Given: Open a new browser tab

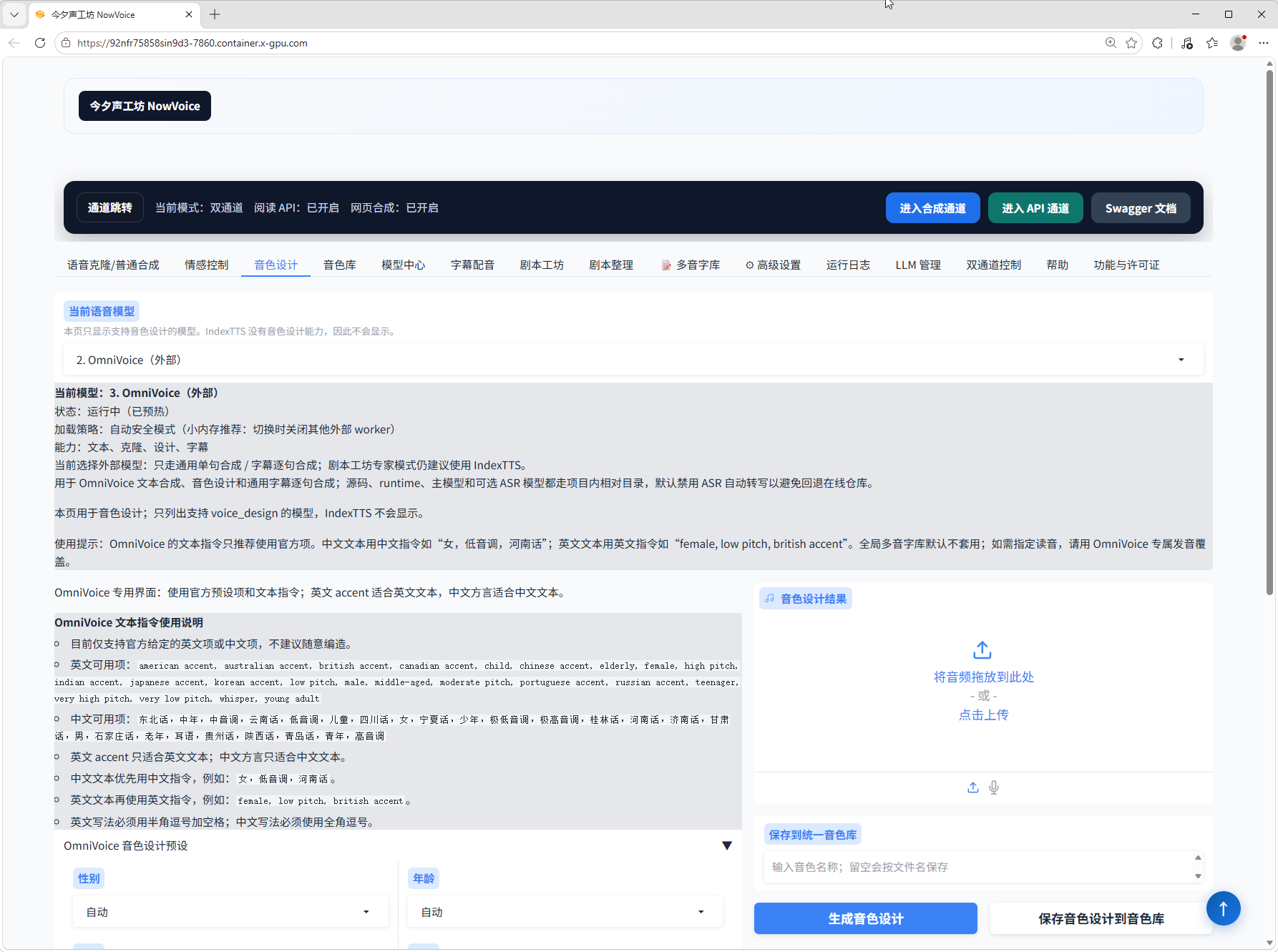Looking at the screenshot, I should pyautogui.click(x=215, y=14).
